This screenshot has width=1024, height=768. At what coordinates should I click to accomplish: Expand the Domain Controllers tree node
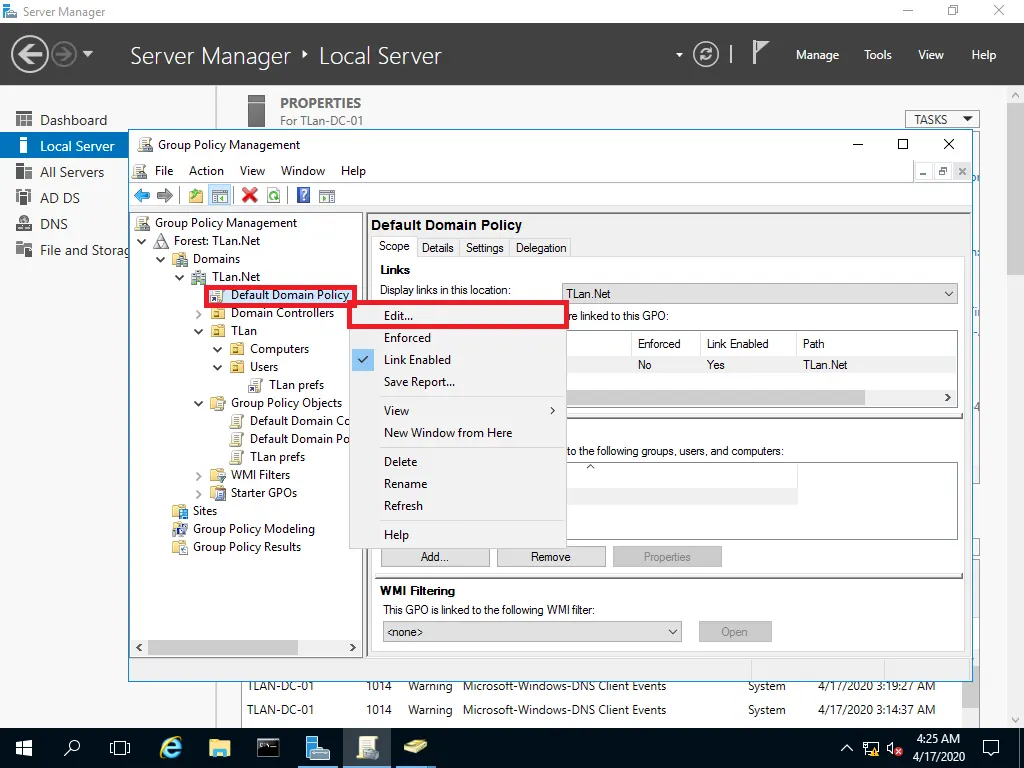tap(199, 313)
